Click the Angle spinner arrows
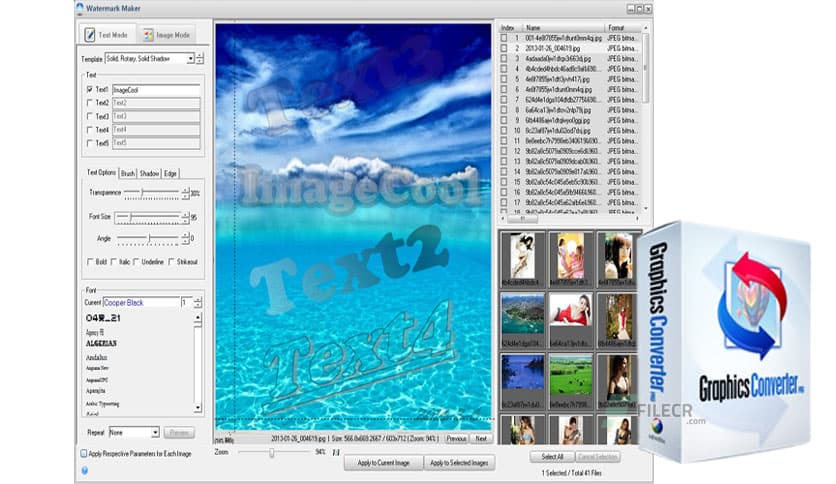Screen dimensions: 836x484 pos(186,238)
